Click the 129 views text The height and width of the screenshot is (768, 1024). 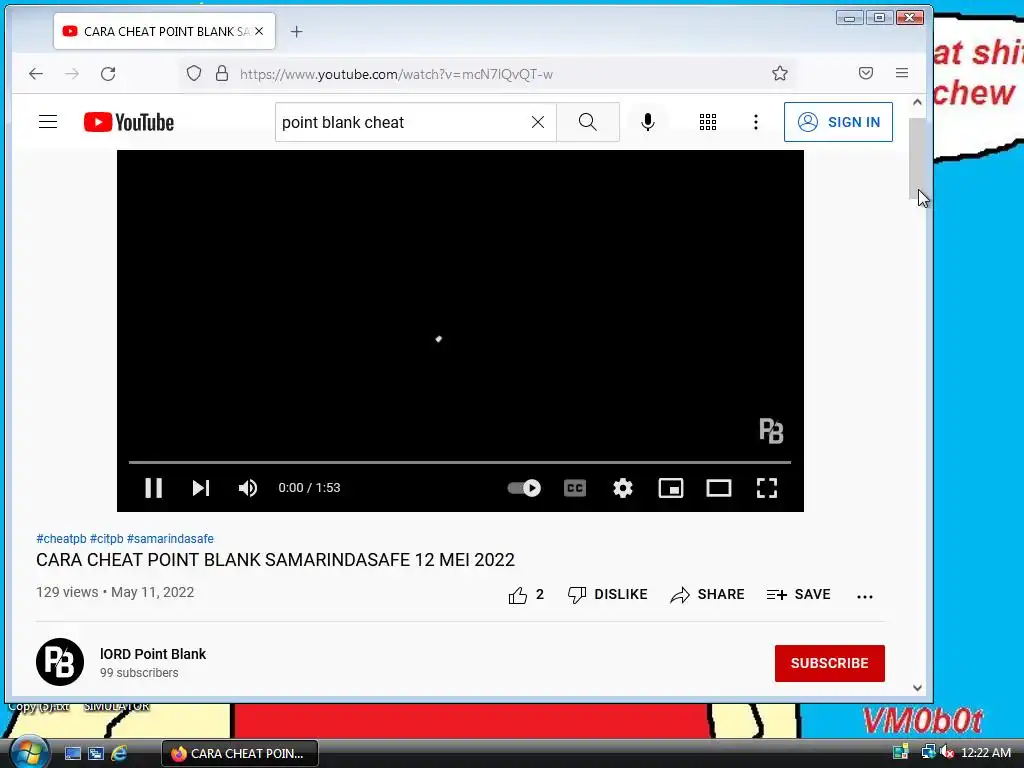67,592
